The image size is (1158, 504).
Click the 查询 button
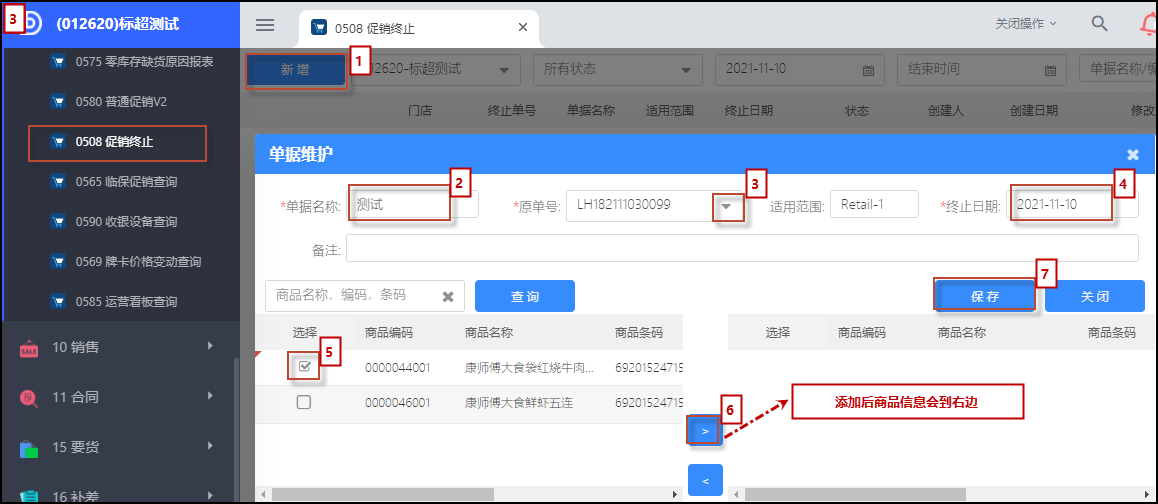pos(524,296)
